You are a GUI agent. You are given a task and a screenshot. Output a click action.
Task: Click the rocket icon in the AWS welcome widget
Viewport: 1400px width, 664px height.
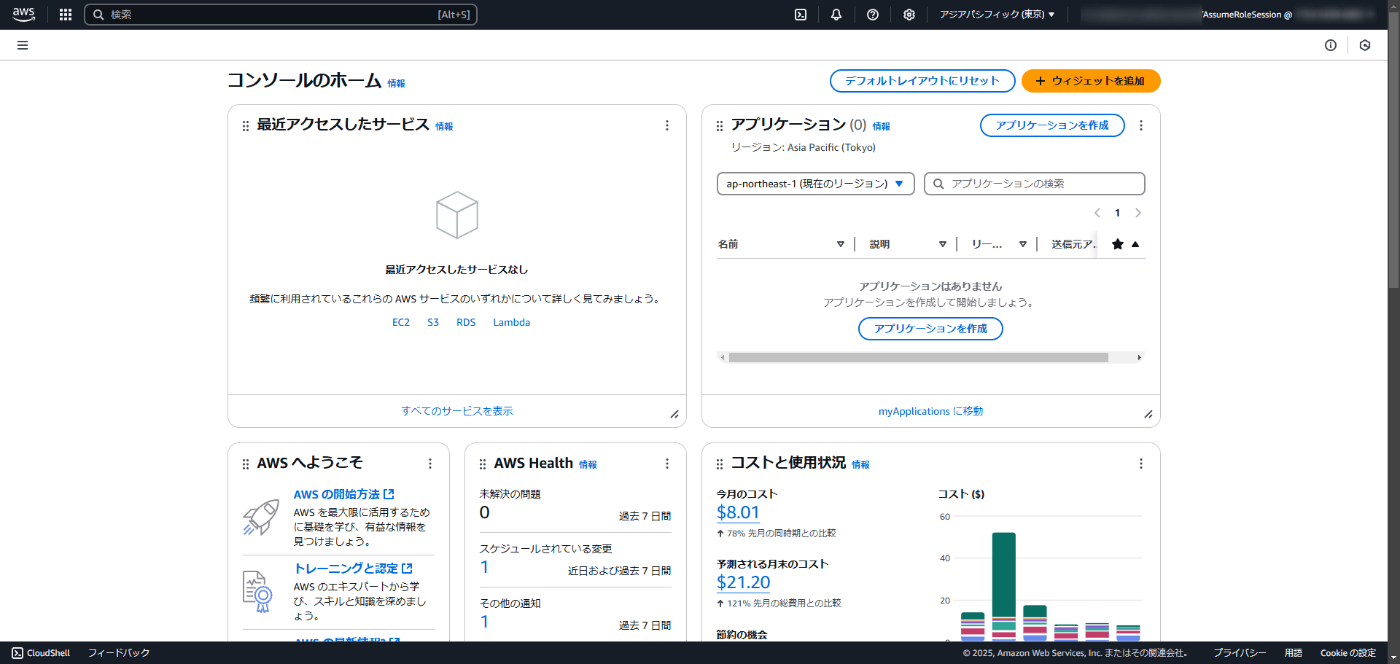[261, 517]
